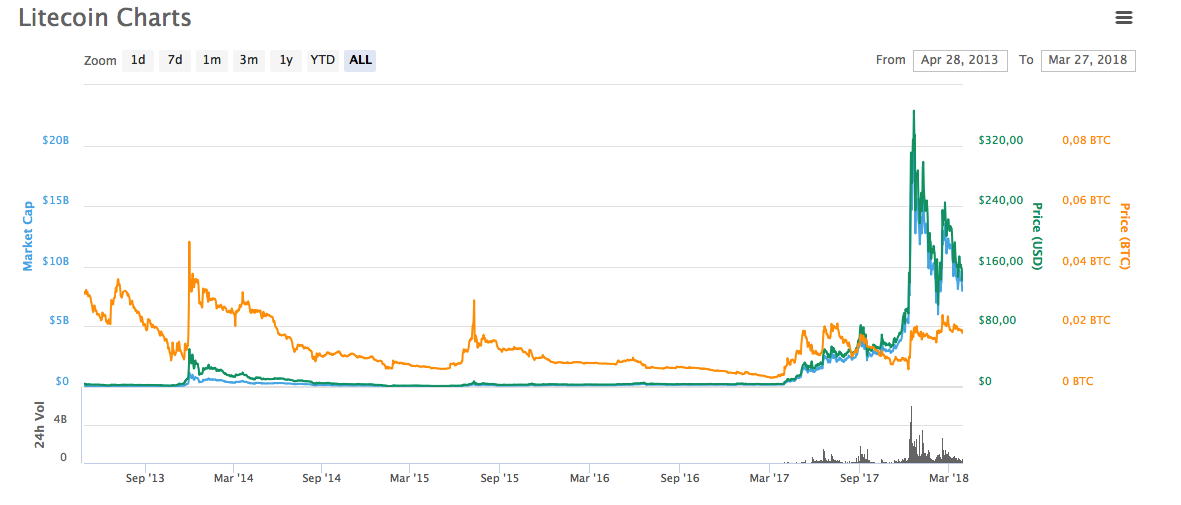Click the 0,08 BTC axis label

click(1086, 141)
